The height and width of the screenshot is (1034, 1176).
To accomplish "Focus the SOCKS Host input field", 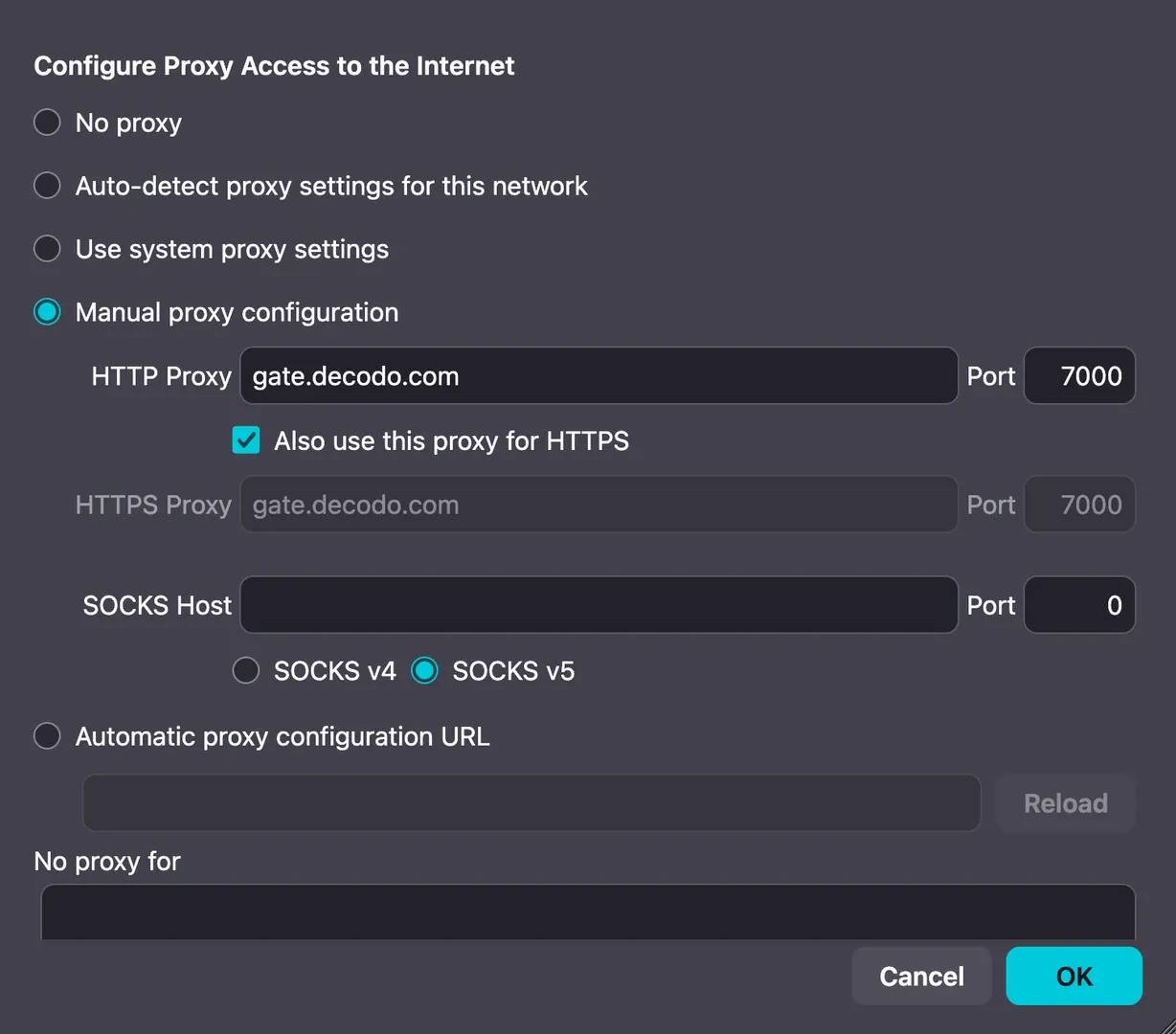I will click(599, 605).
